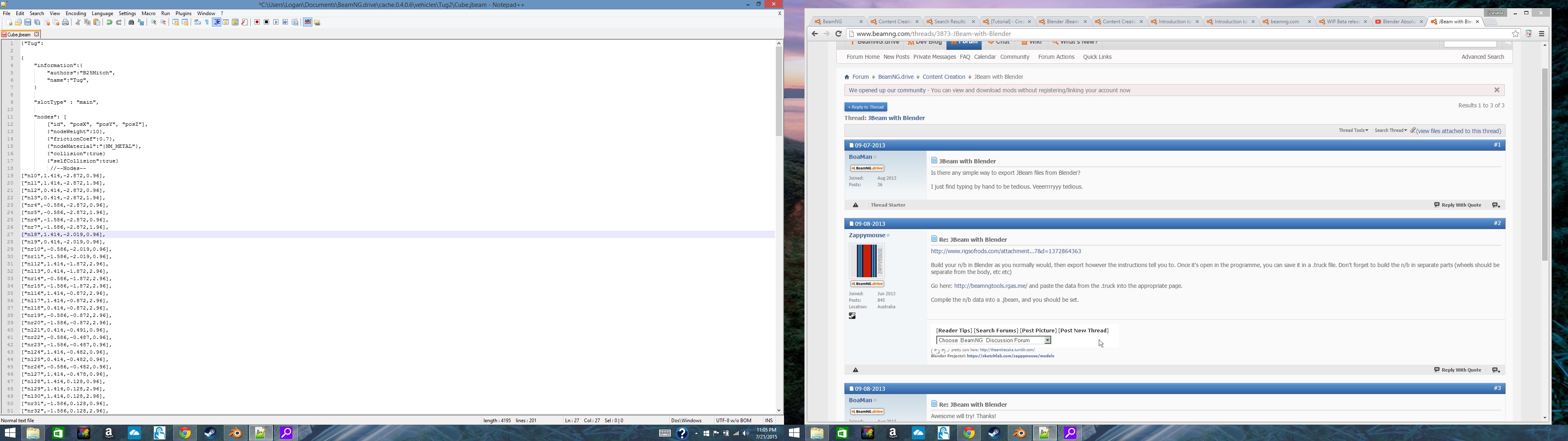The height and width of the screenshot is (441, 1568).
Task: Open the Forum Actions dropdown menu
Action: click(1056, 57)
